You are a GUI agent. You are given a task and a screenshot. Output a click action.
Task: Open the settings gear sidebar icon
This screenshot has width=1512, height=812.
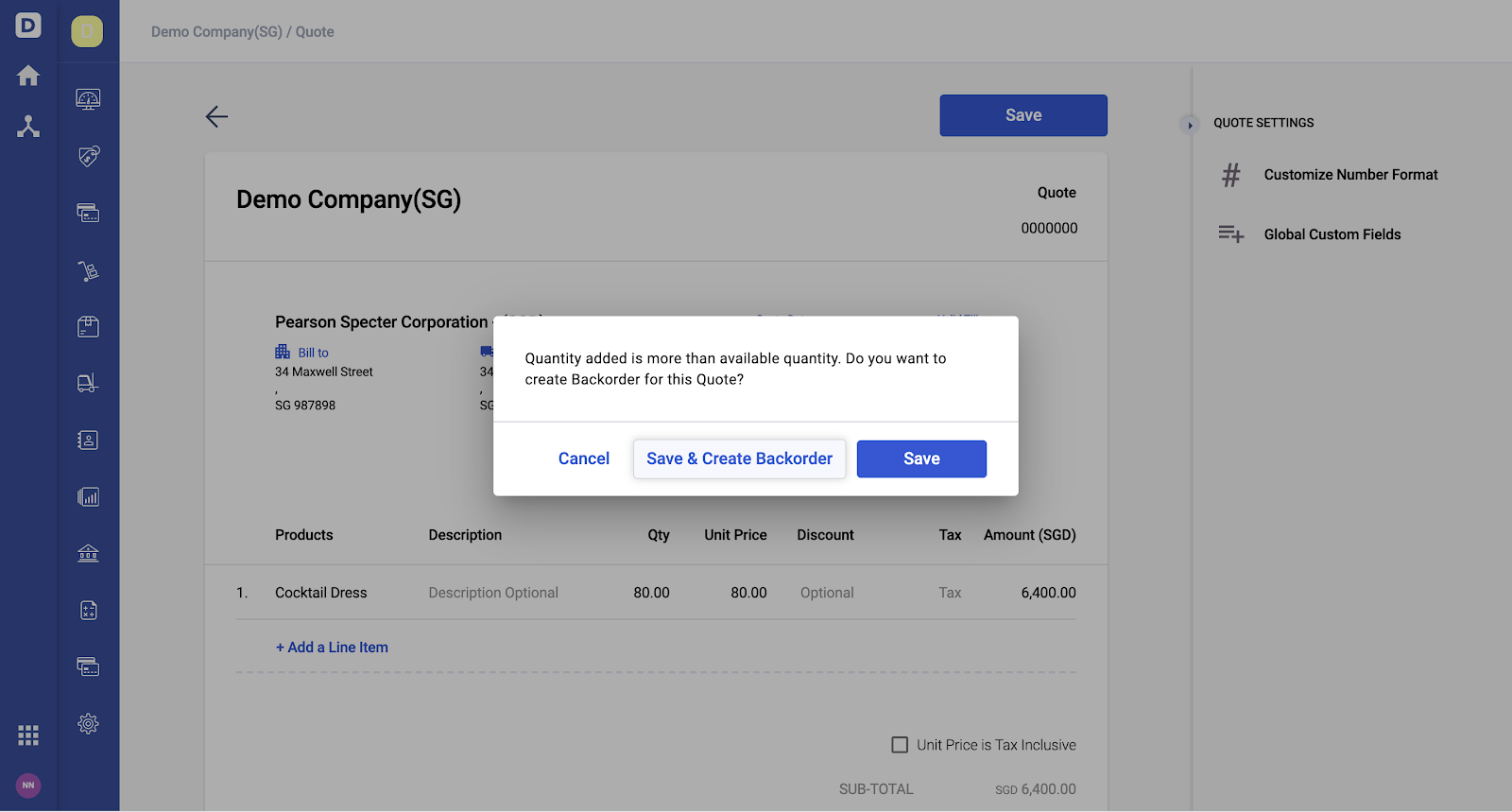[88, 724]
